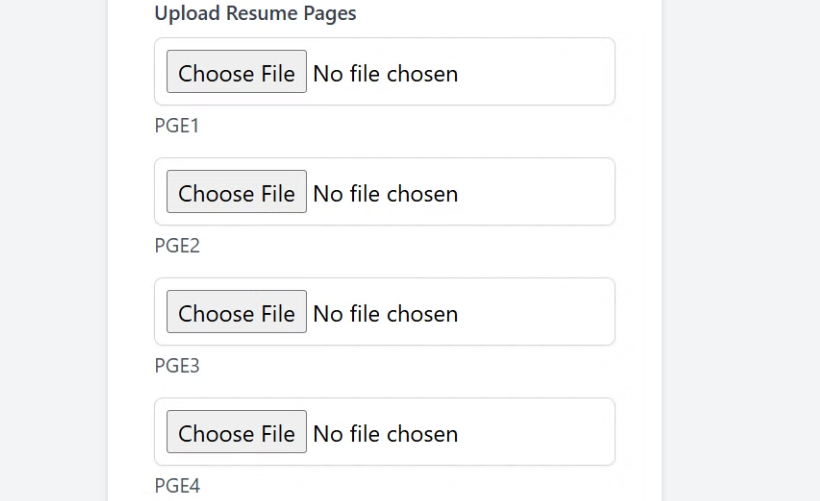This screenshot has height=501, width=820.
Task: Click empty right side of PGE4 file field
Action: tap(540, 432)
